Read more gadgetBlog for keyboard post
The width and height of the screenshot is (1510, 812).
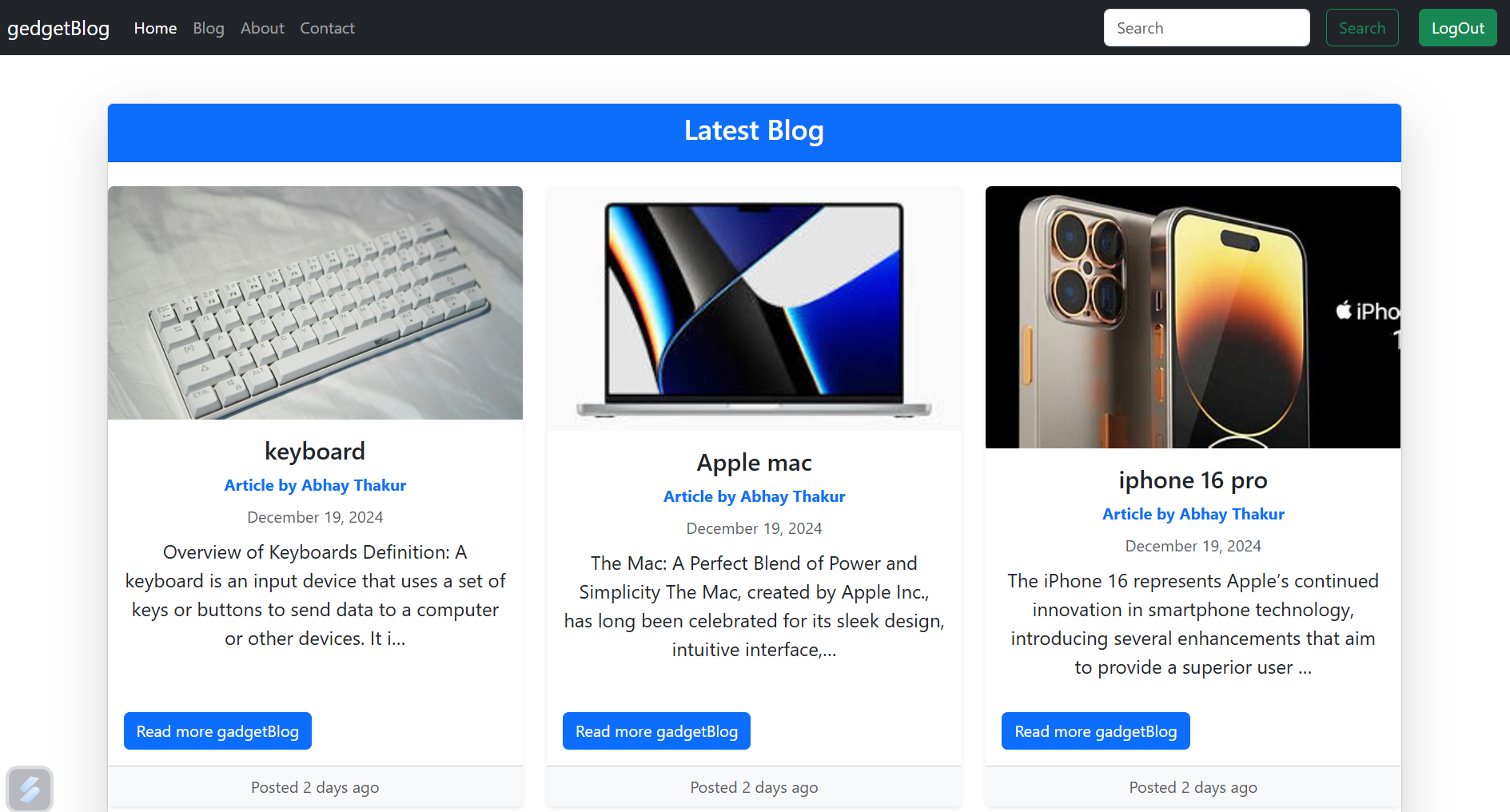coord(217,731)
